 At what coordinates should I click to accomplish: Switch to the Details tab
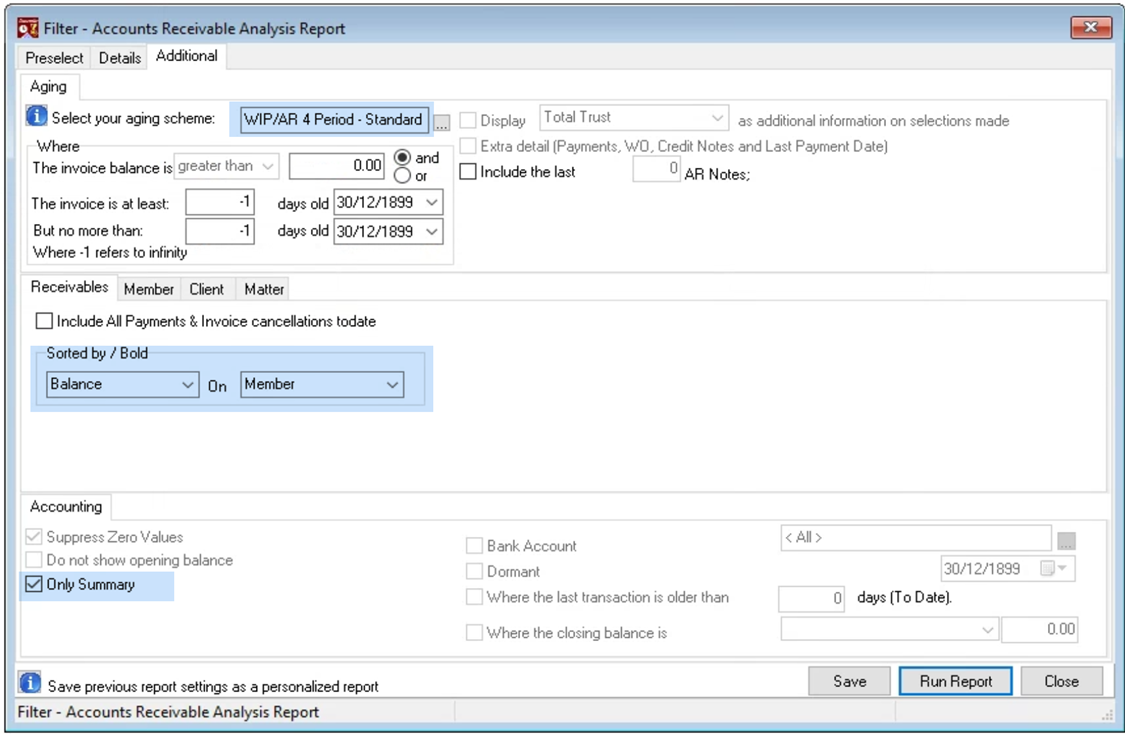[120, 58]
